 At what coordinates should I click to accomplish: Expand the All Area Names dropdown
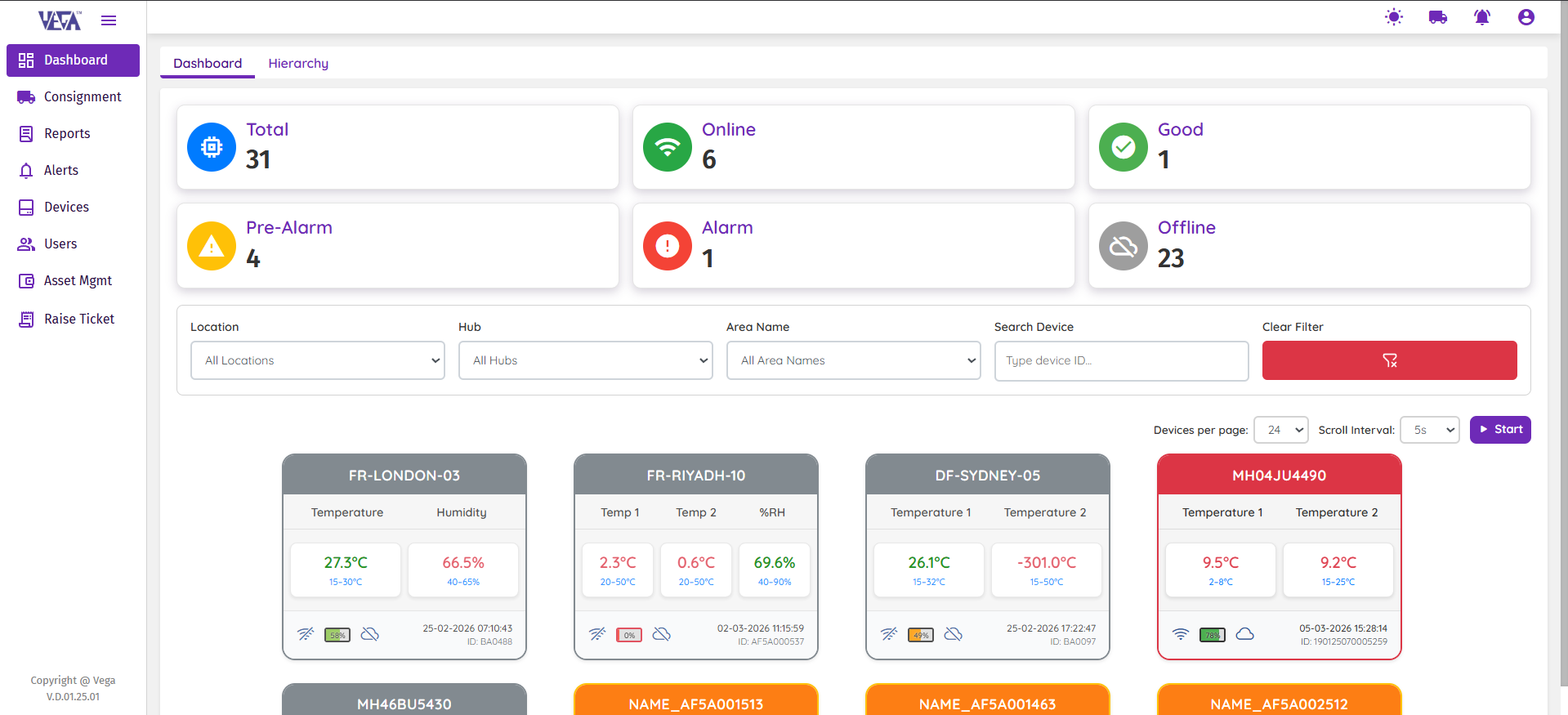(x=854, y=360)
